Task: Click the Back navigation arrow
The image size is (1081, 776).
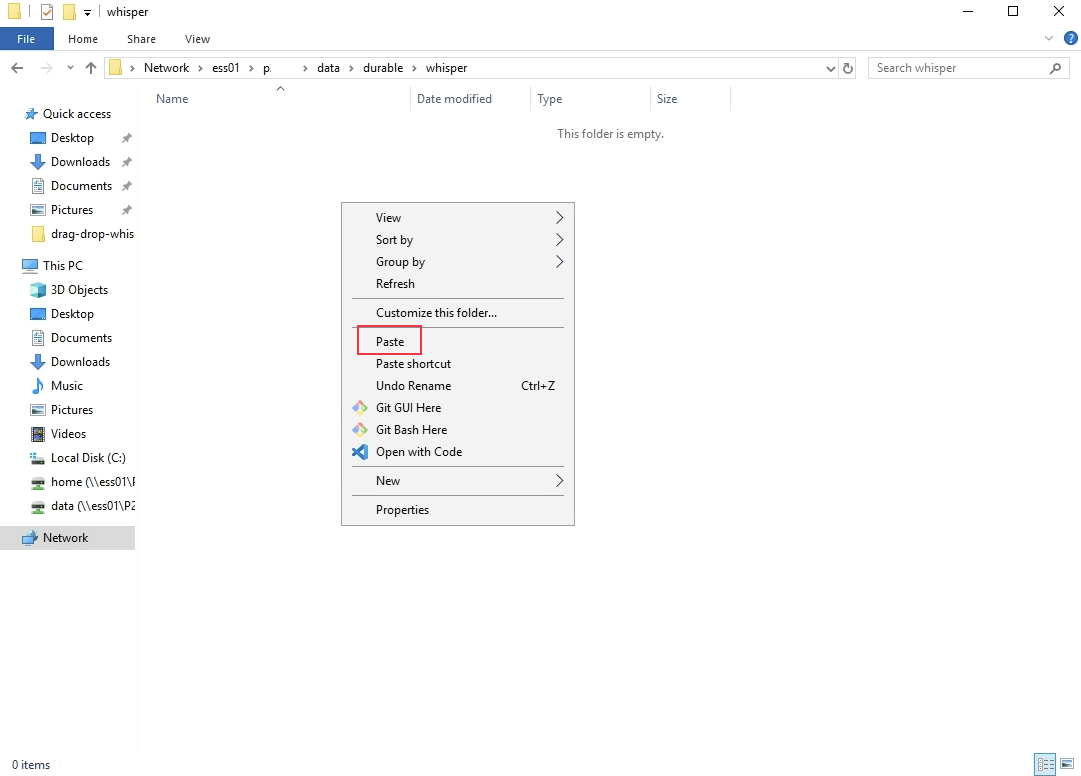Action: point(17,68)
